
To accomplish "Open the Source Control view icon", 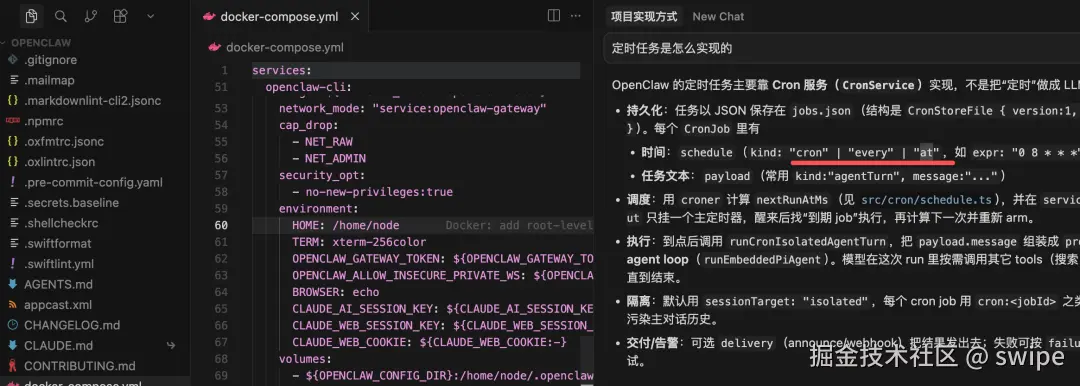I will point(90,16).
